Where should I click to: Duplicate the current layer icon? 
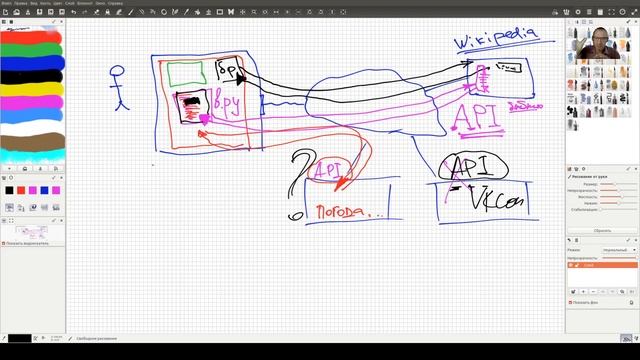pos(622,291)
